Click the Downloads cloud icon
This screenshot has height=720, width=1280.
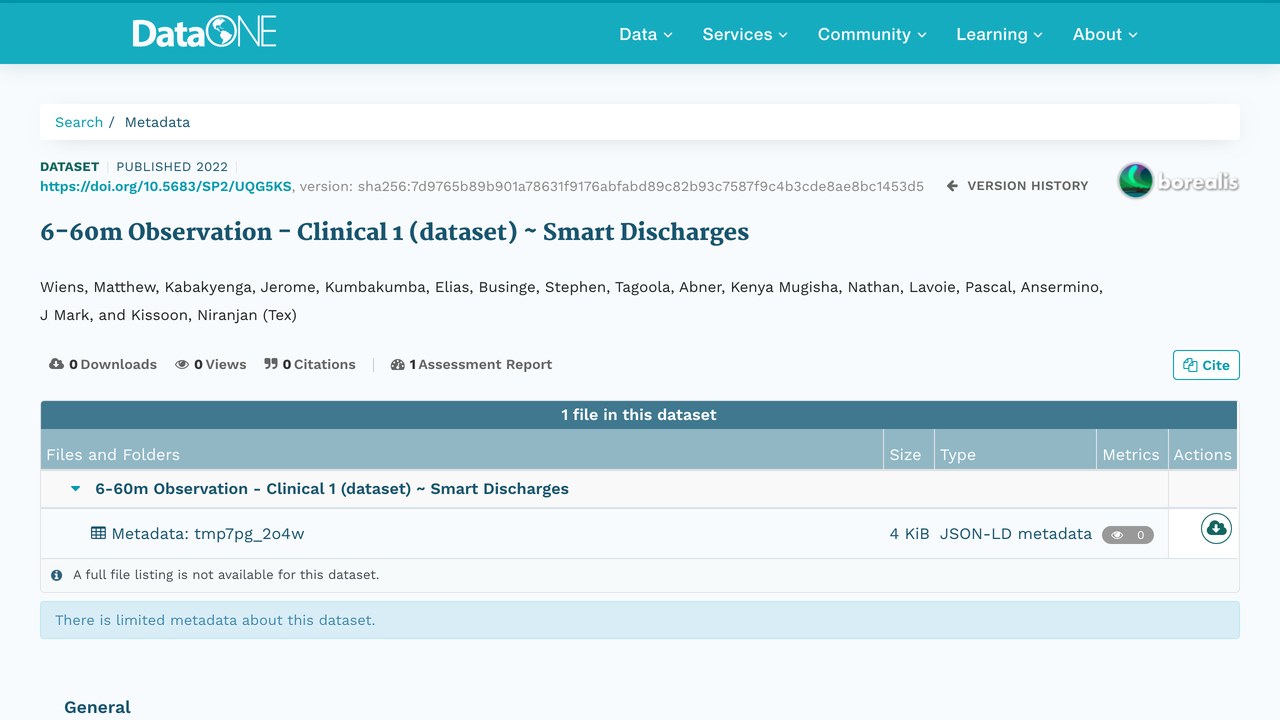(56, 364)
